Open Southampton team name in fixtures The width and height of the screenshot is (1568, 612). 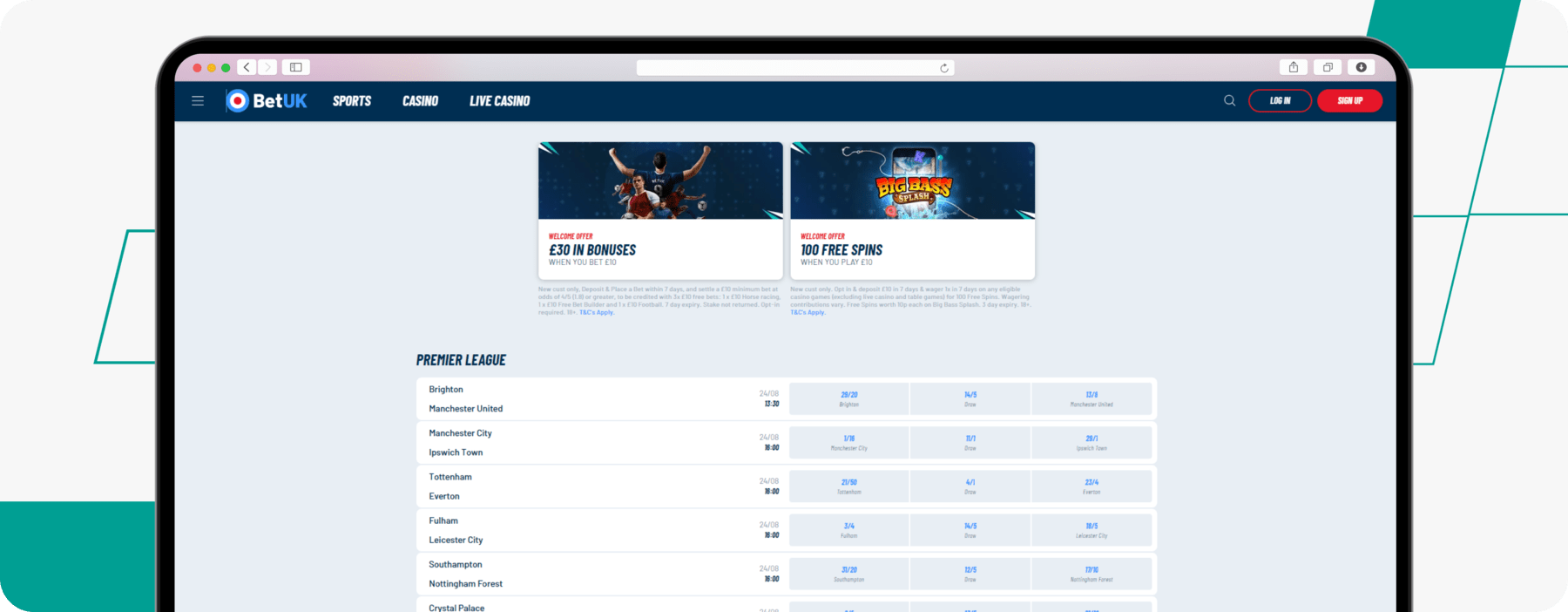456,565
